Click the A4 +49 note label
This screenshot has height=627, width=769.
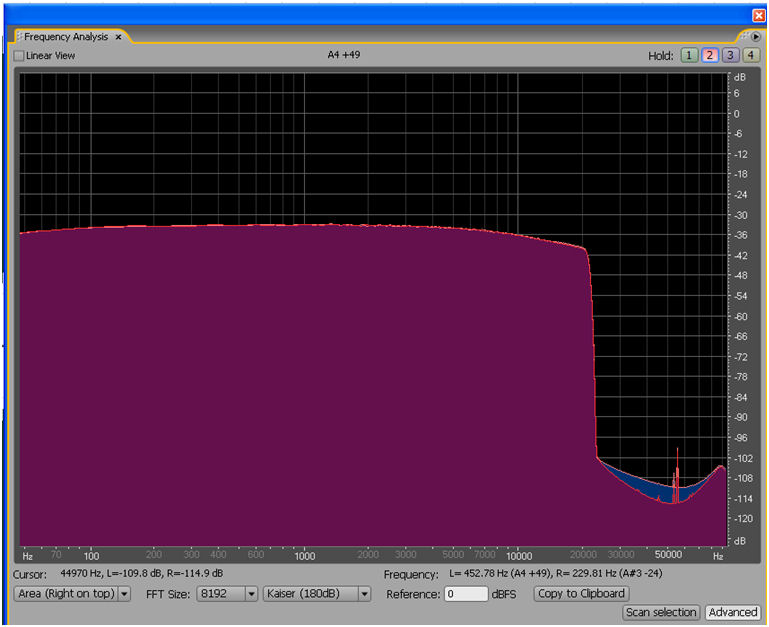click(x=344, y=55)
